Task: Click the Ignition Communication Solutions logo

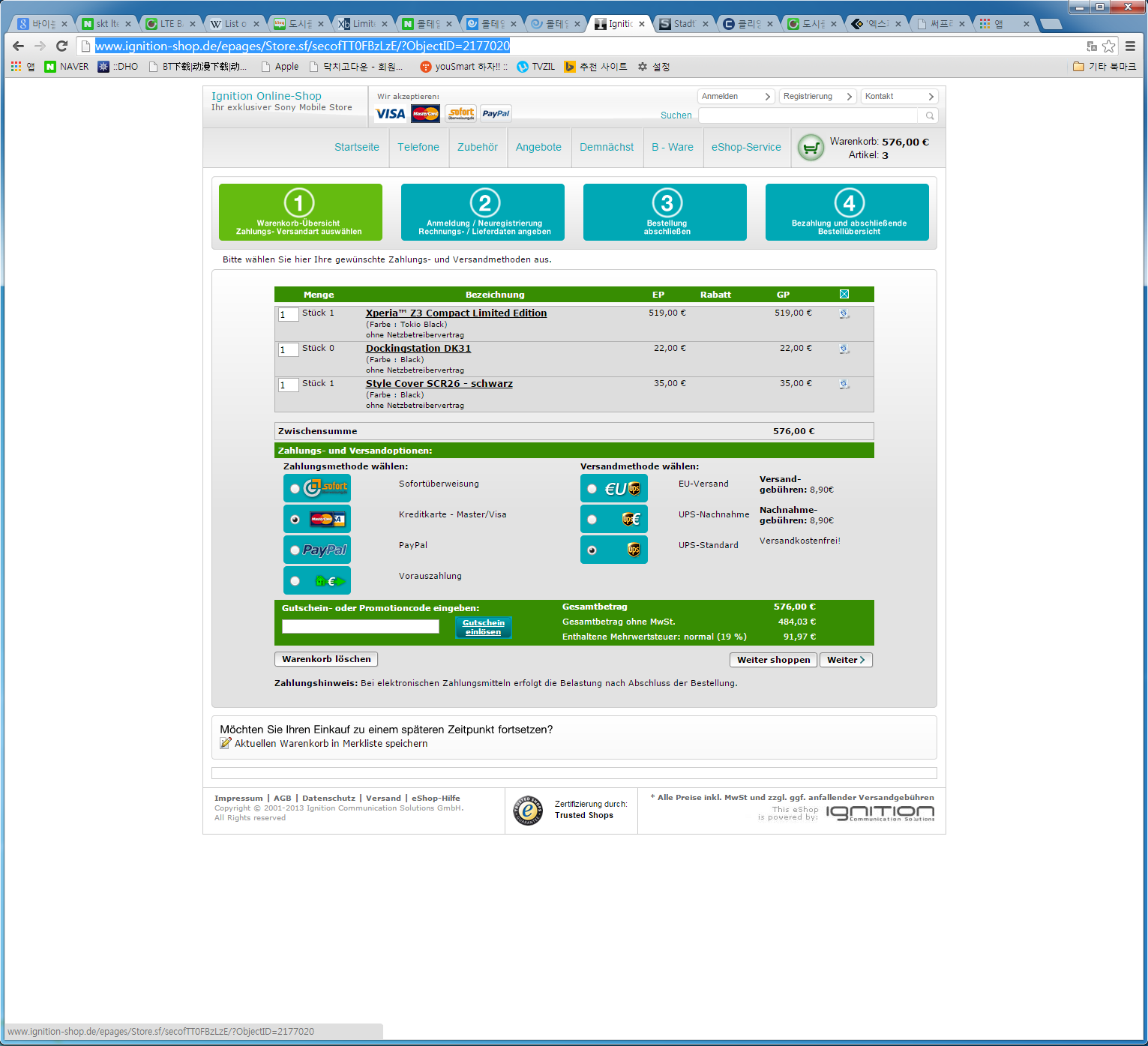Action: pyautogui.click(x=880, y=814)
